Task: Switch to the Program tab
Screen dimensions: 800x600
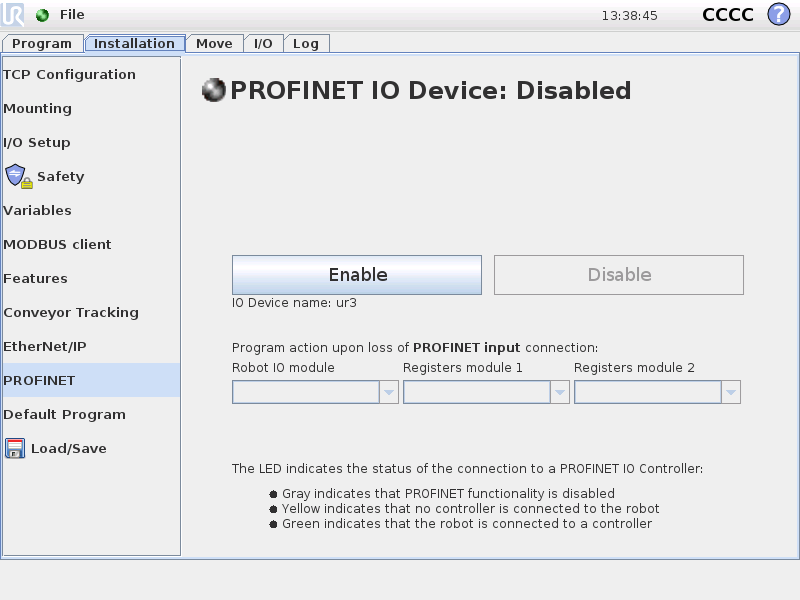Action: coord(42,43)
